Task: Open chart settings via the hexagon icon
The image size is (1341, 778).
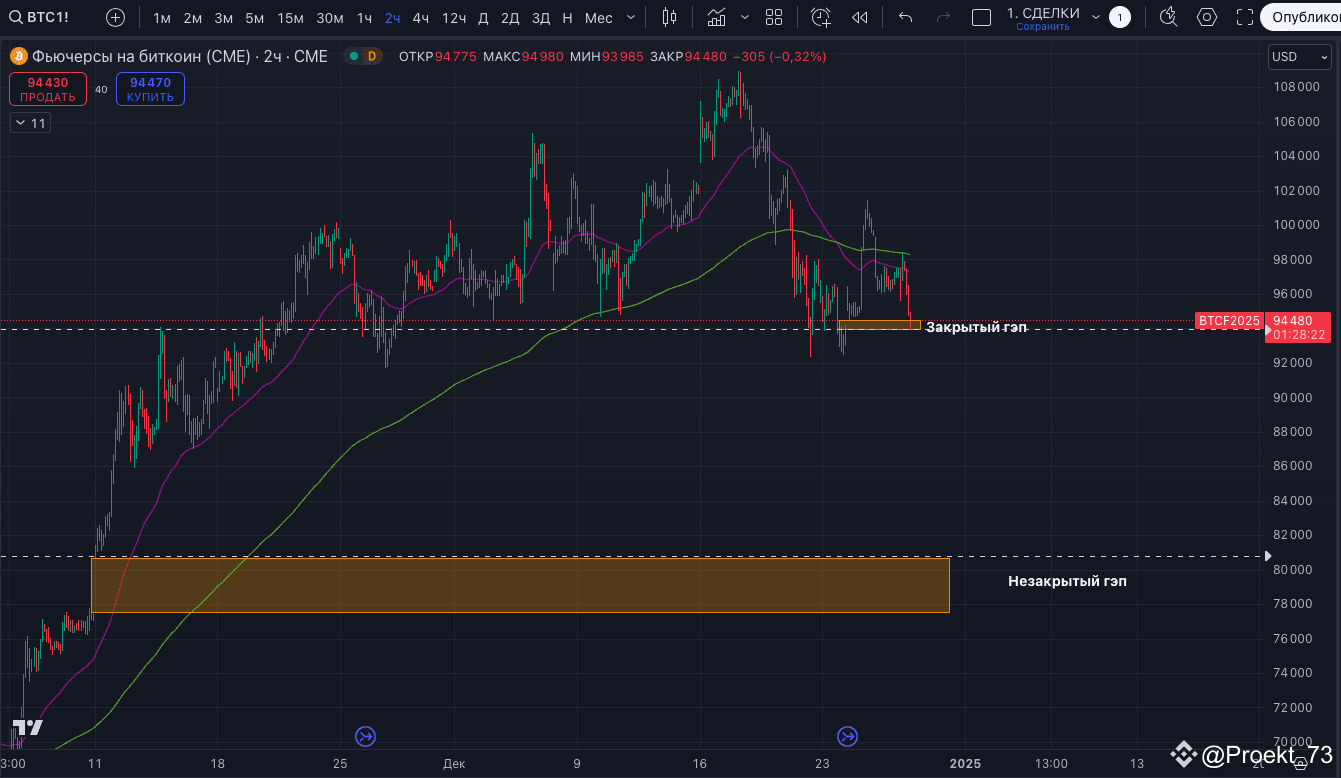Action: [x=1206, y=17]
